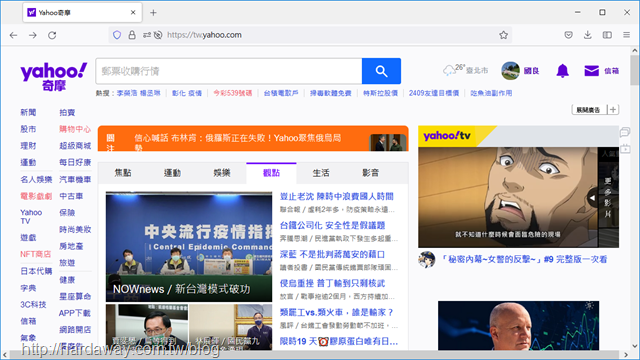Click the browser forward arrow
The height and width of the screenshot is (360, 640).
[x=33, y=35]
